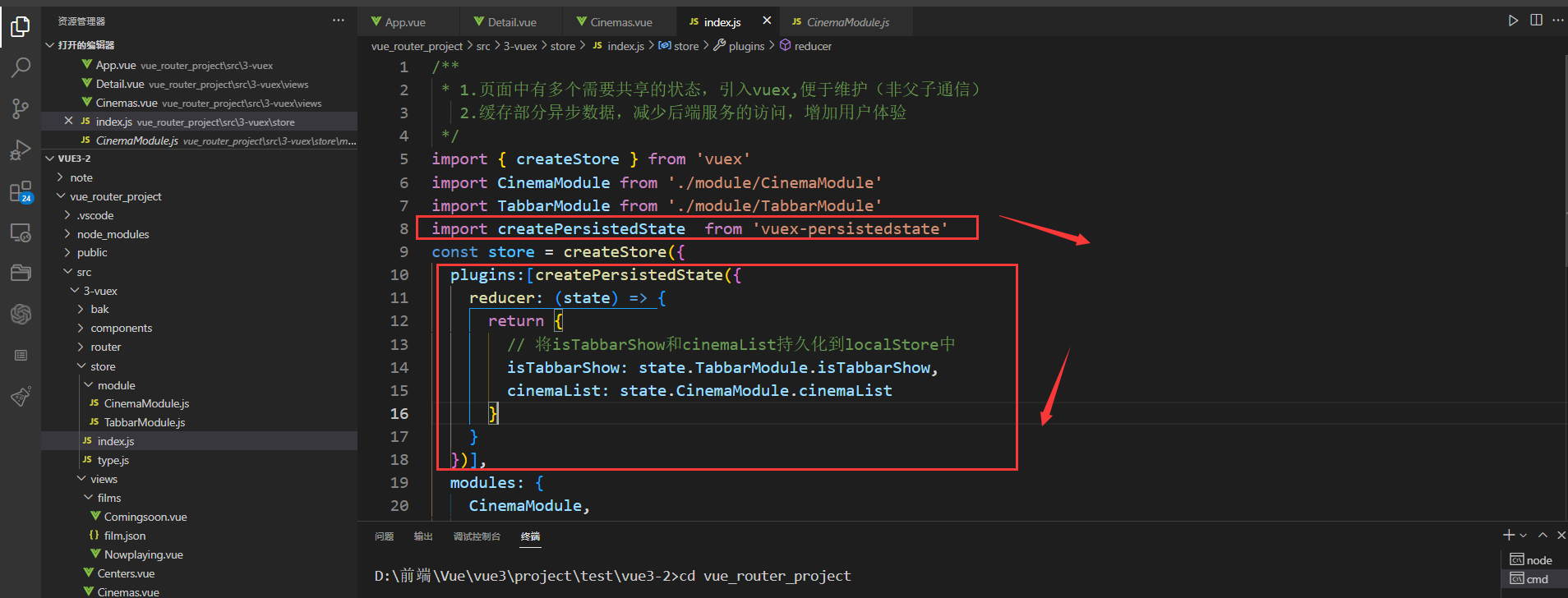Close the index.js editor tab
The image size is (1568, 598).
point(767,21)
